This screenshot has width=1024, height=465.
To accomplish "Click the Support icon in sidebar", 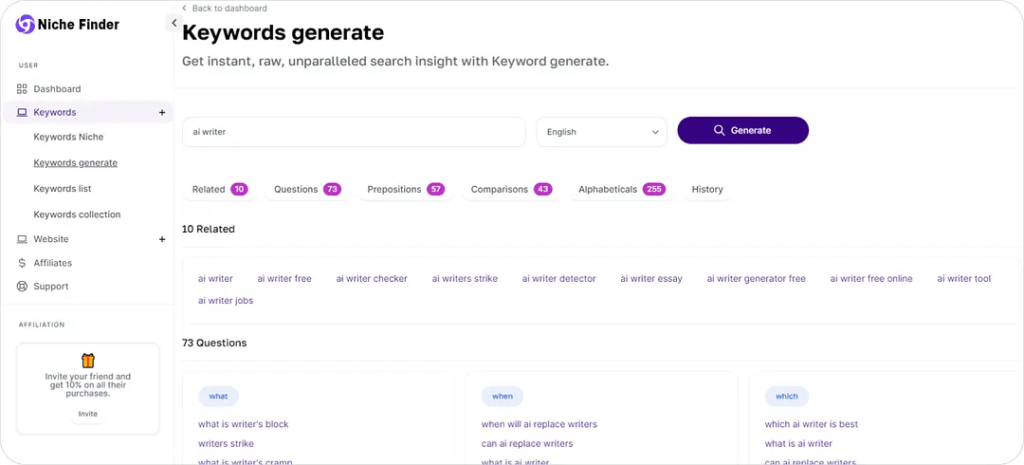I will tap(22, 287).
